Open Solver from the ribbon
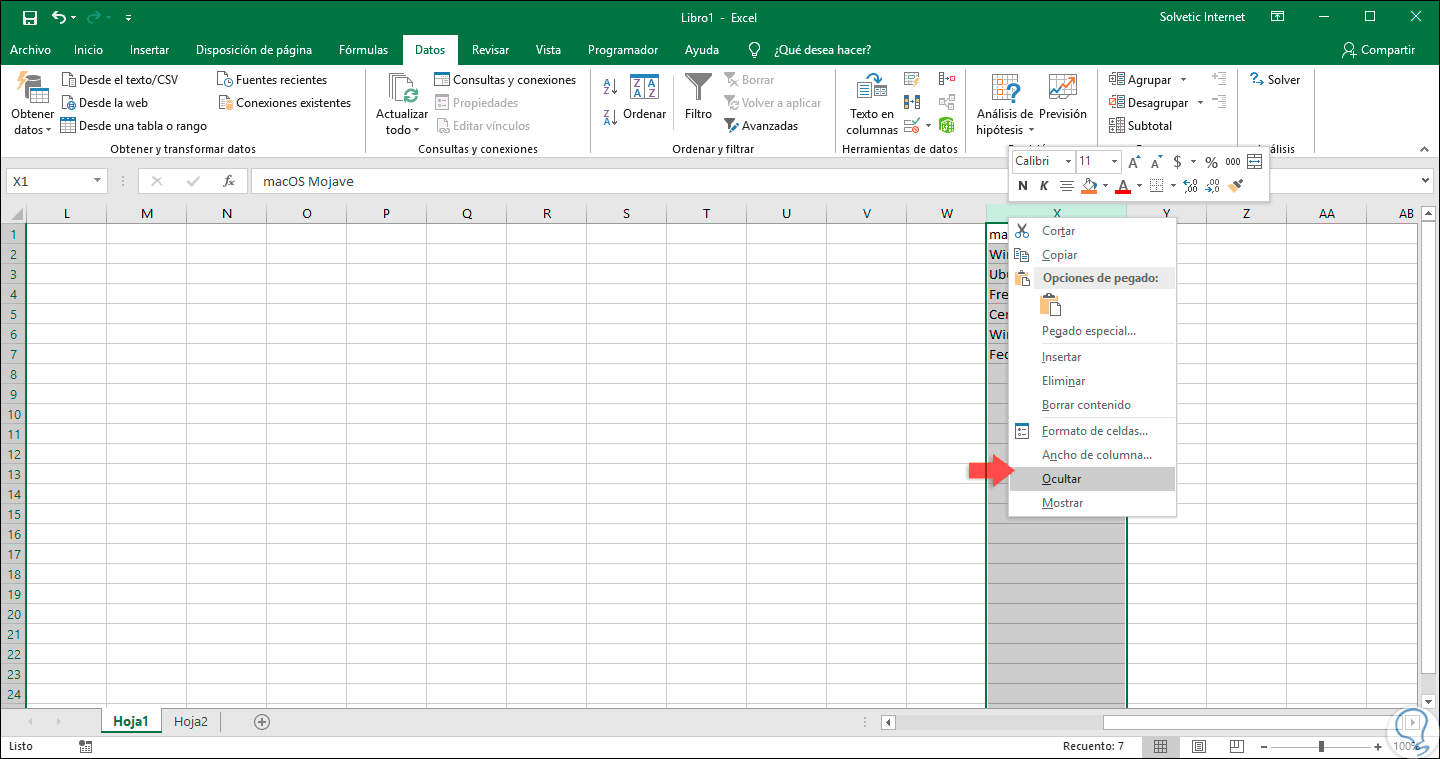Image resolution: width=1440 pixels, height=759 pixels. coord(1275,80)
